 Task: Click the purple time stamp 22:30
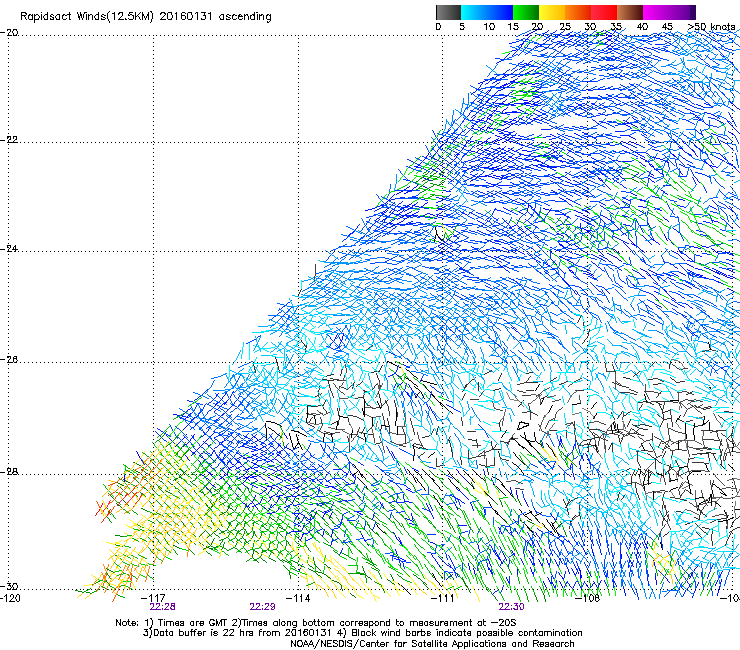(512, 607)
